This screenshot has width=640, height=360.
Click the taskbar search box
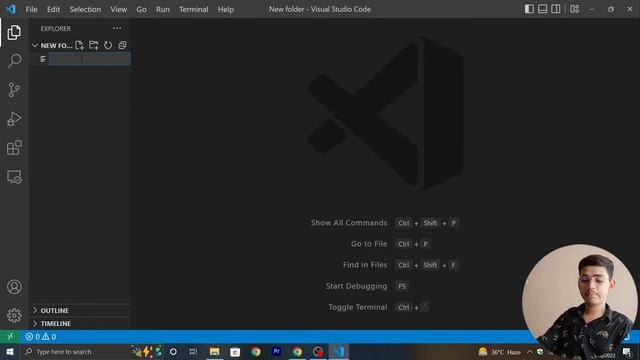[76, 351]
